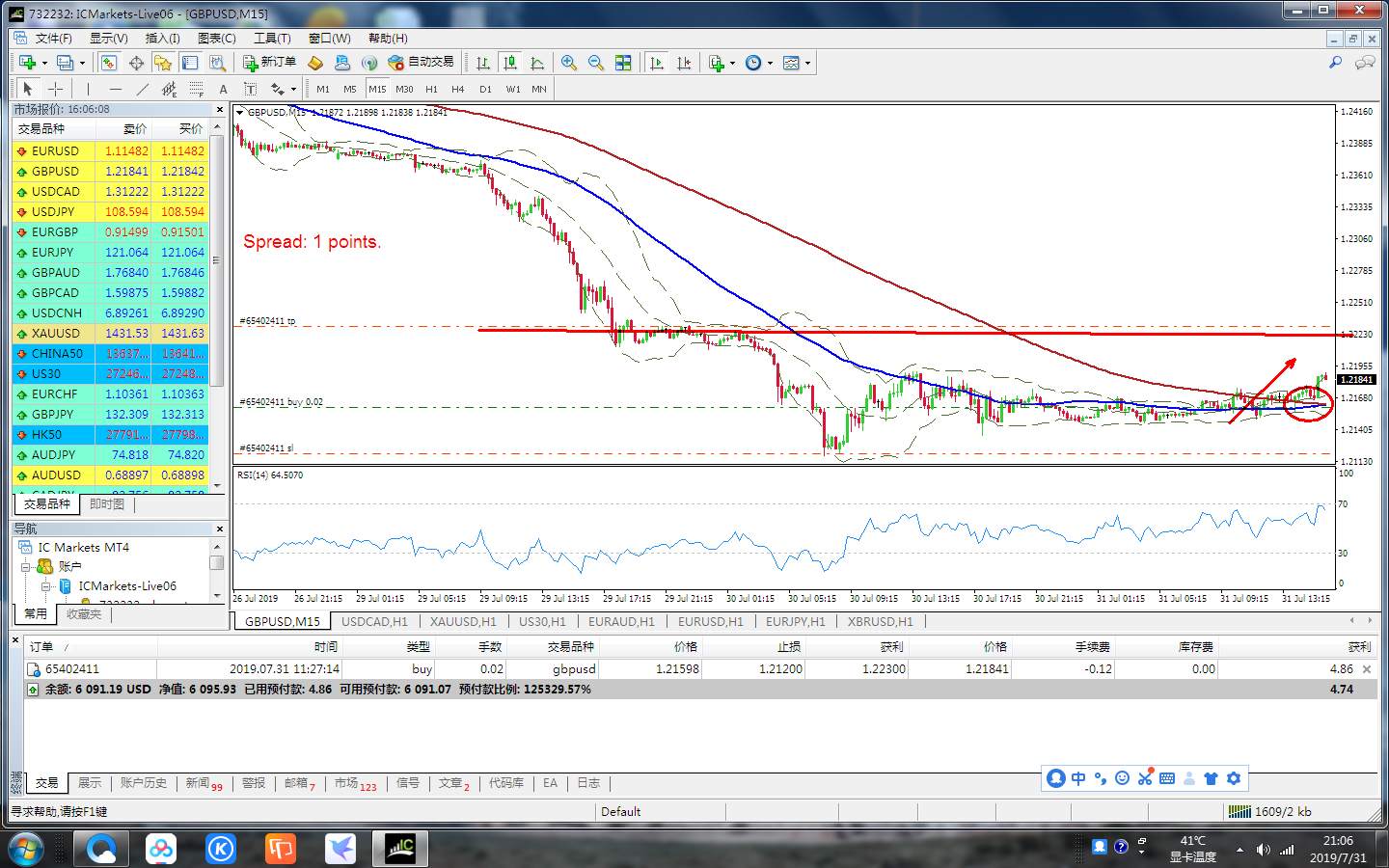Close order 65402411 with the X
Screen dimensions: 1389x868
pyautogui.click(x=1367, y=668)
